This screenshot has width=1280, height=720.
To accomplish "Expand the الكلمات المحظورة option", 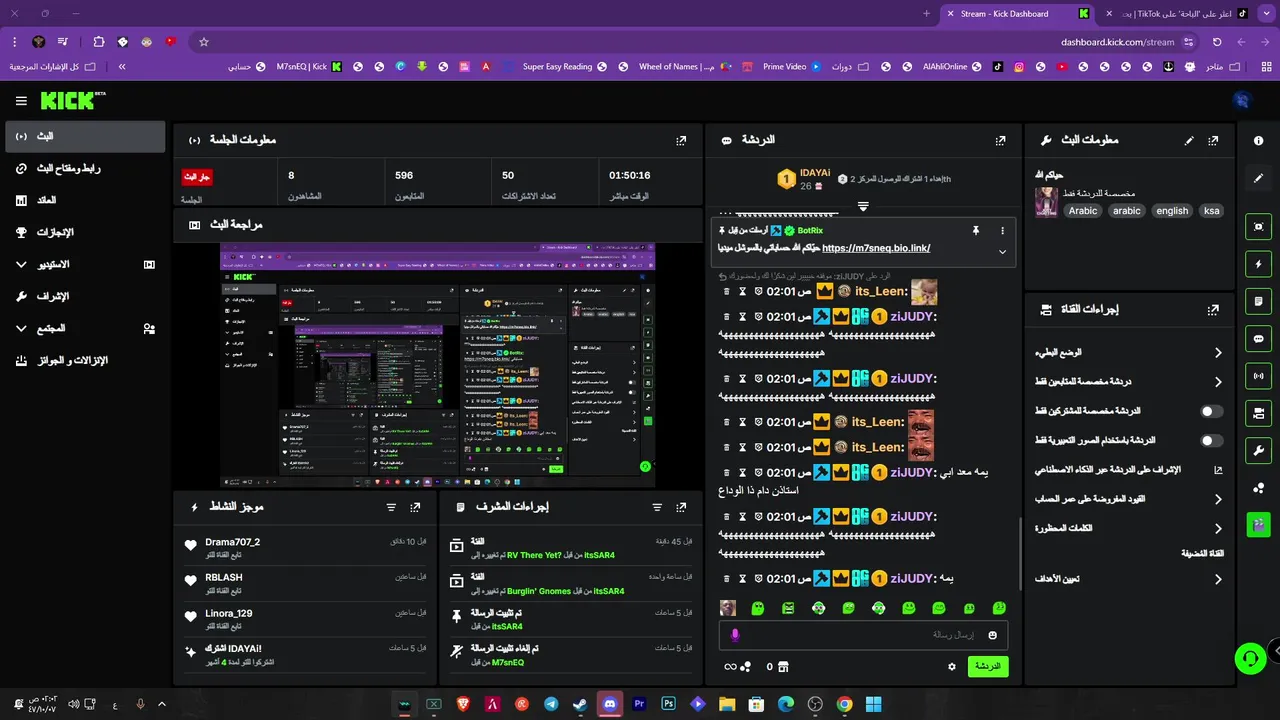I will 1129,528.
